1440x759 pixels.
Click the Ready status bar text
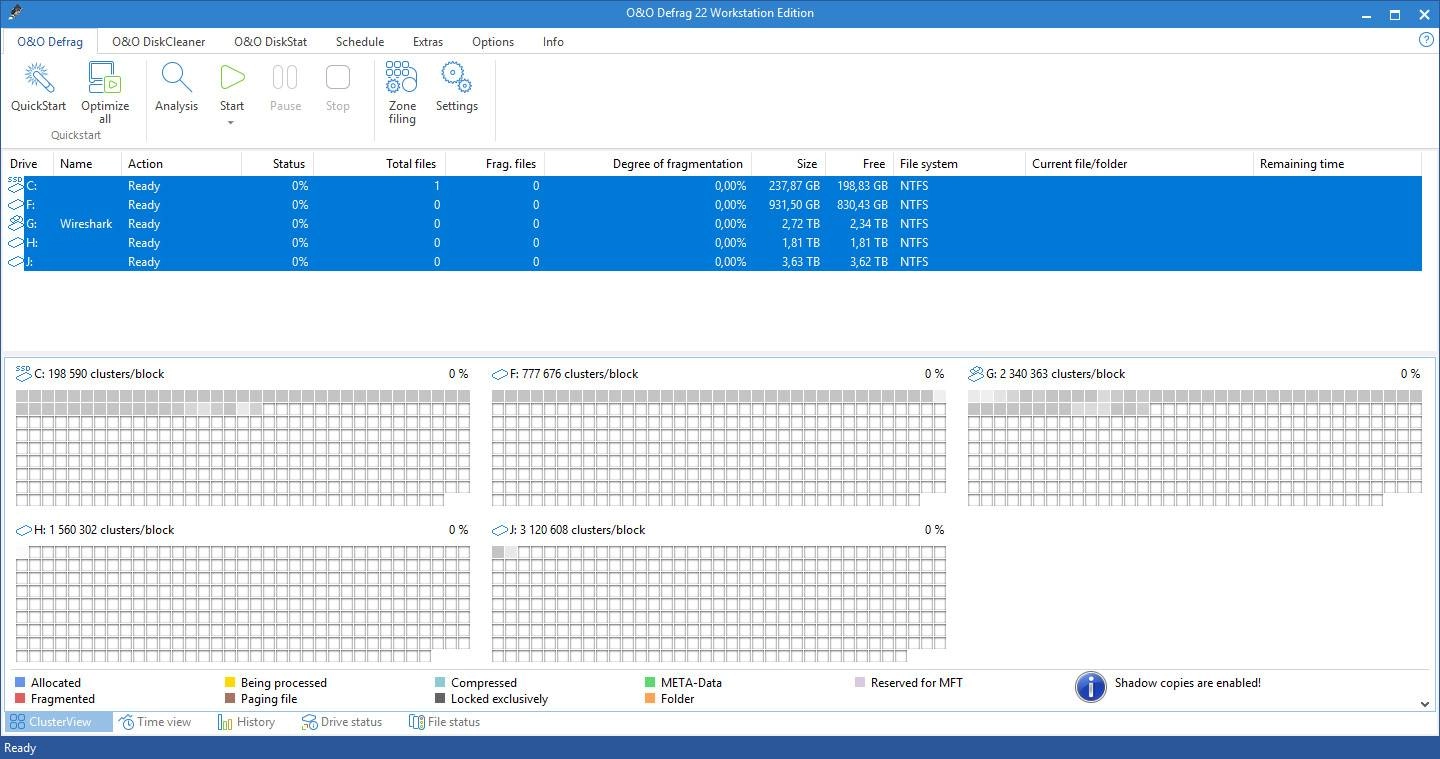(20, 748)
